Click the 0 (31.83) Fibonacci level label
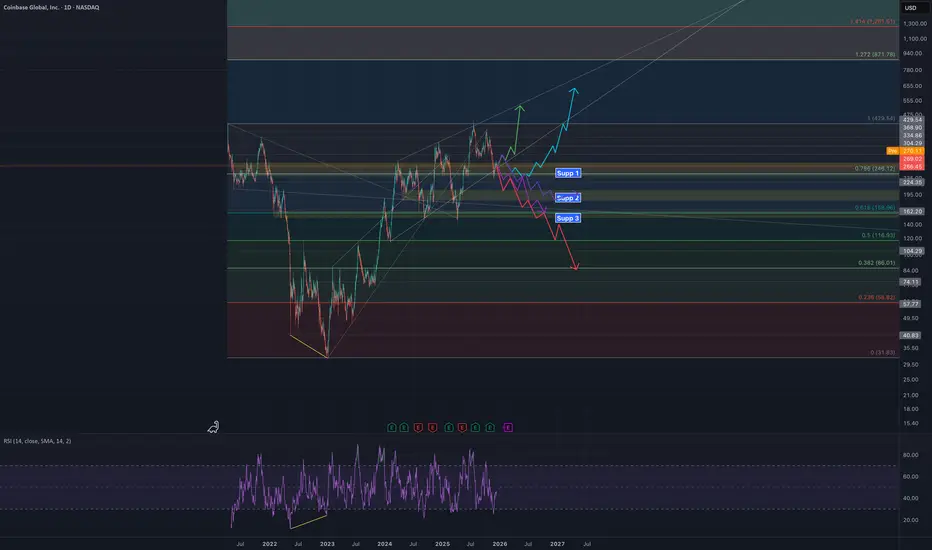Screen dimensions: 932x550 pyautogui.click(x=883, y=353)
